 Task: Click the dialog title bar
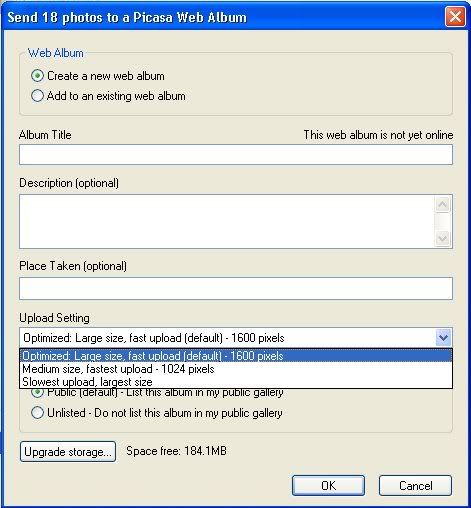pyautogui.click(x=223, y=17)
